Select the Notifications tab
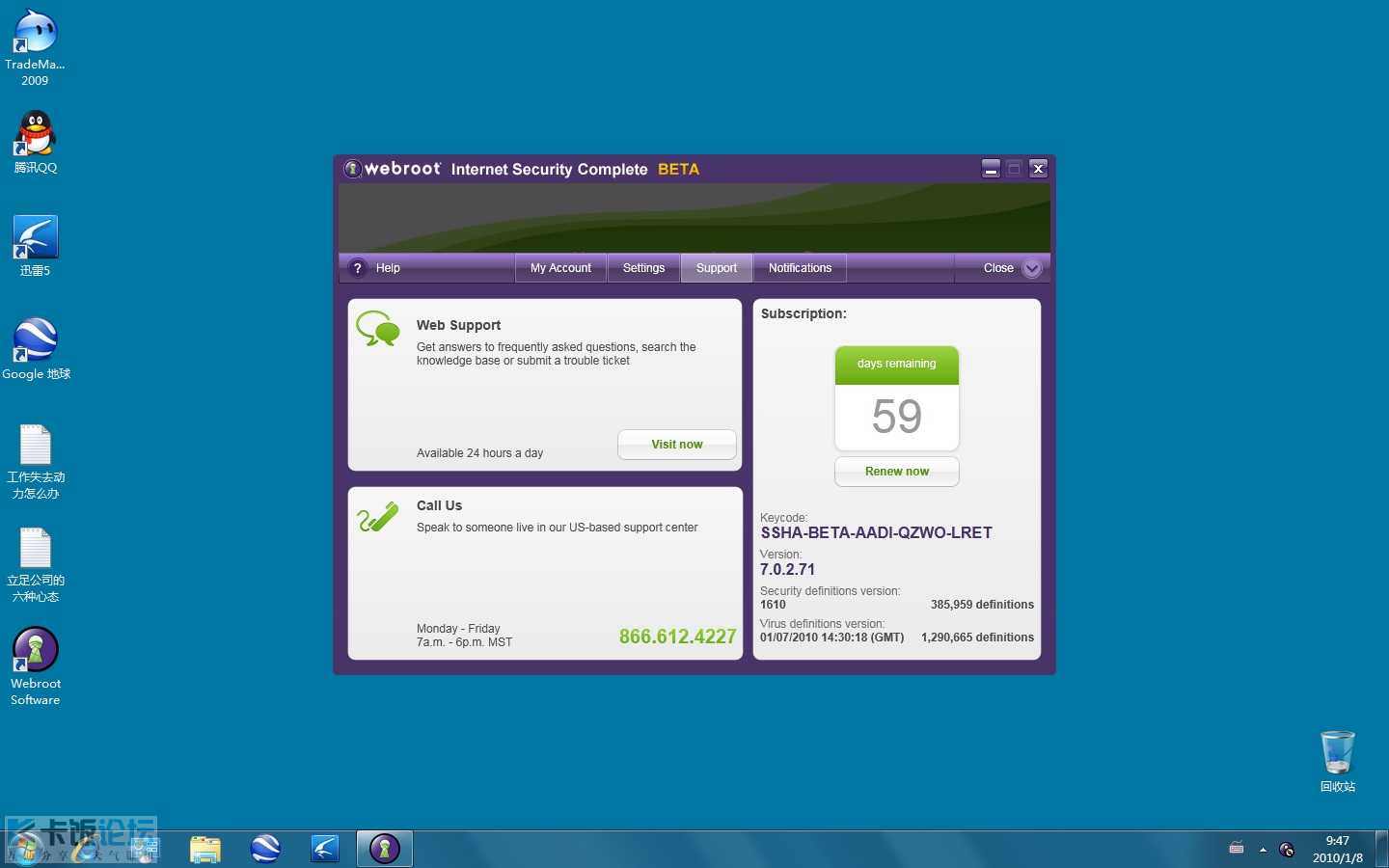The height and width of the screenshot is (868, 1389). [x=800, y=268]
